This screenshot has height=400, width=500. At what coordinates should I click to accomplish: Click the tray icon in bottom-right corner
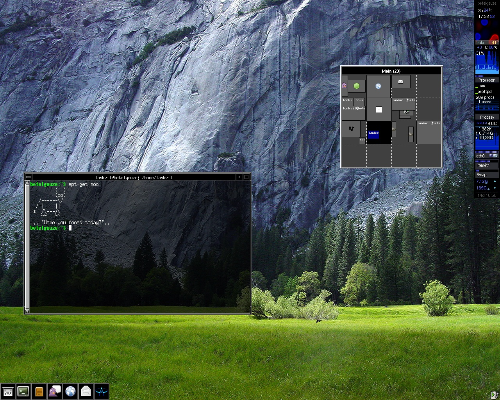(x=494, y=395)
